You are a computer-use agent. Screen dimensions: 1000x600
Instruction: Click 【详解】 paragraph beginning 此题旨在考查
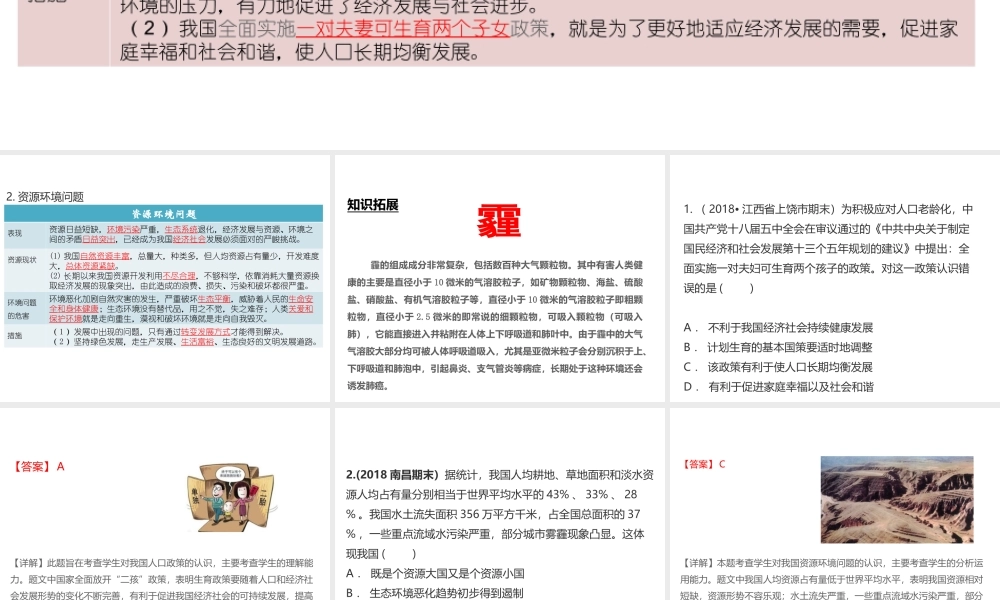coord(162,579)
